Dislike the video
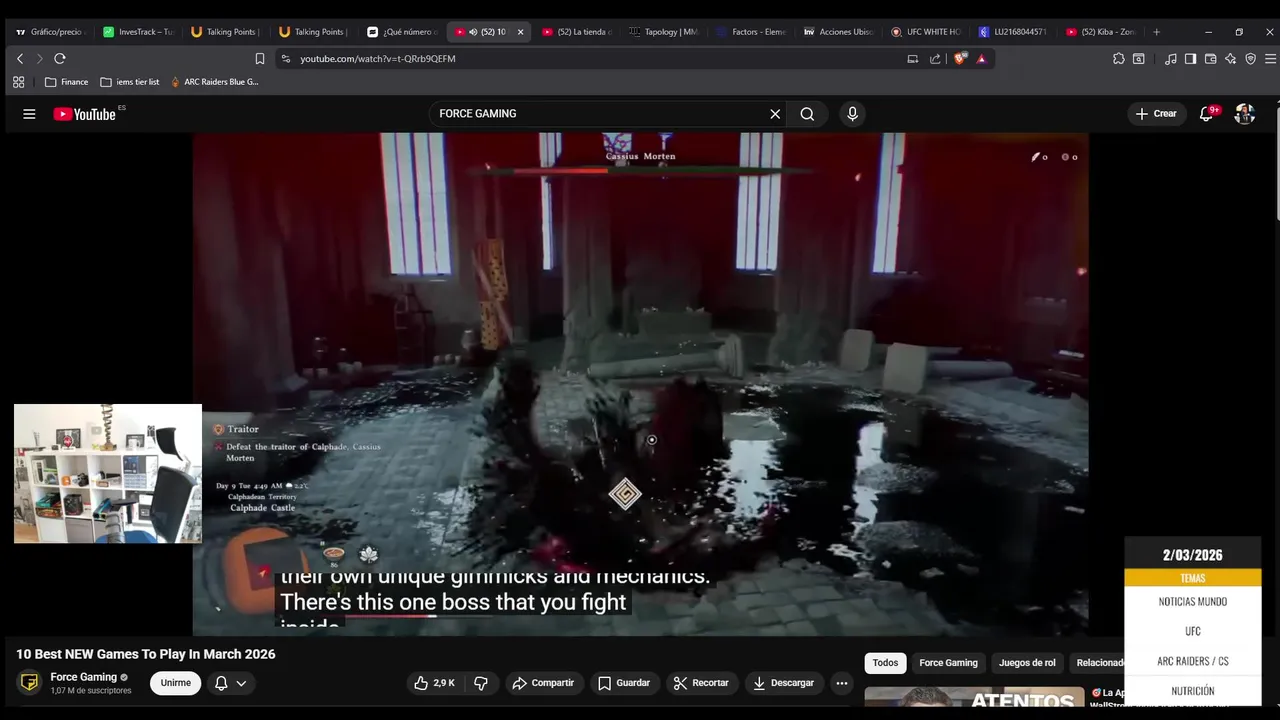The image size is (1280, 720). click(481, 683)
